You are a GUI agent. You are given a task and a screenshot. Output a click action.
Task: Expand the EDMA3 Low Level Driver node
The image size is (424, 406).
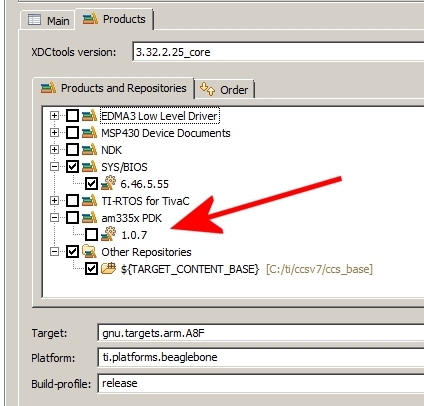54,116
